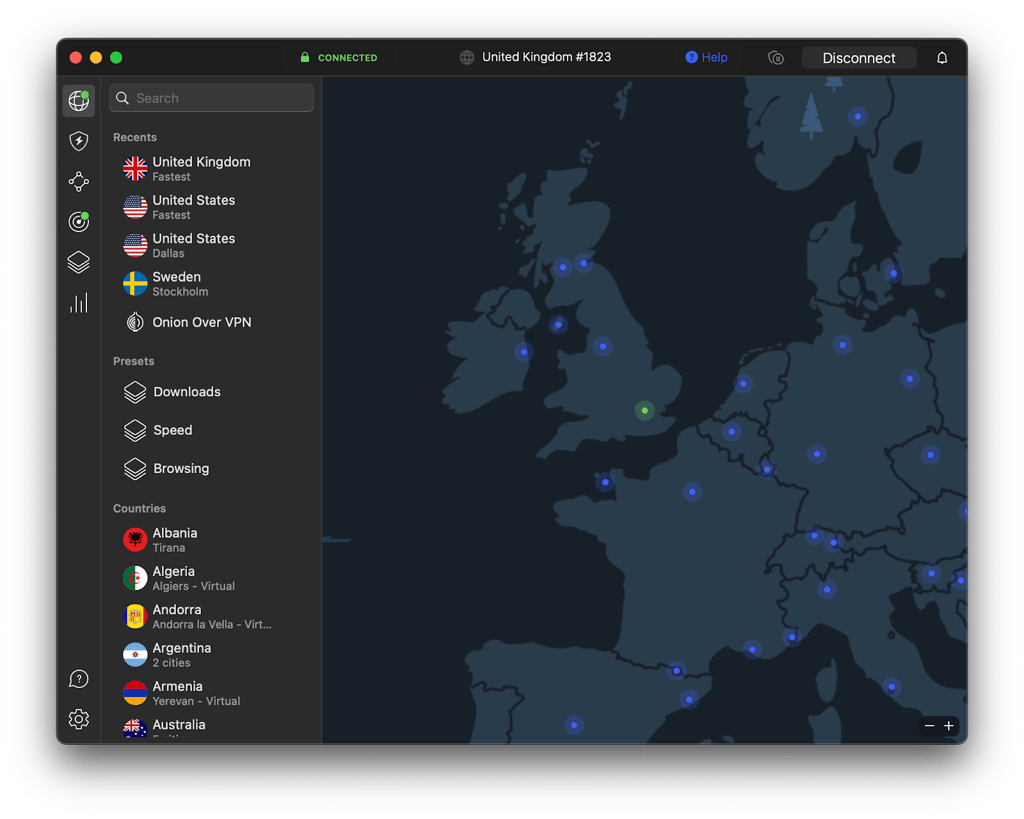Click the Downloads preset layers icon
This screenshot has width=1024, height=819.
point(135,392)
